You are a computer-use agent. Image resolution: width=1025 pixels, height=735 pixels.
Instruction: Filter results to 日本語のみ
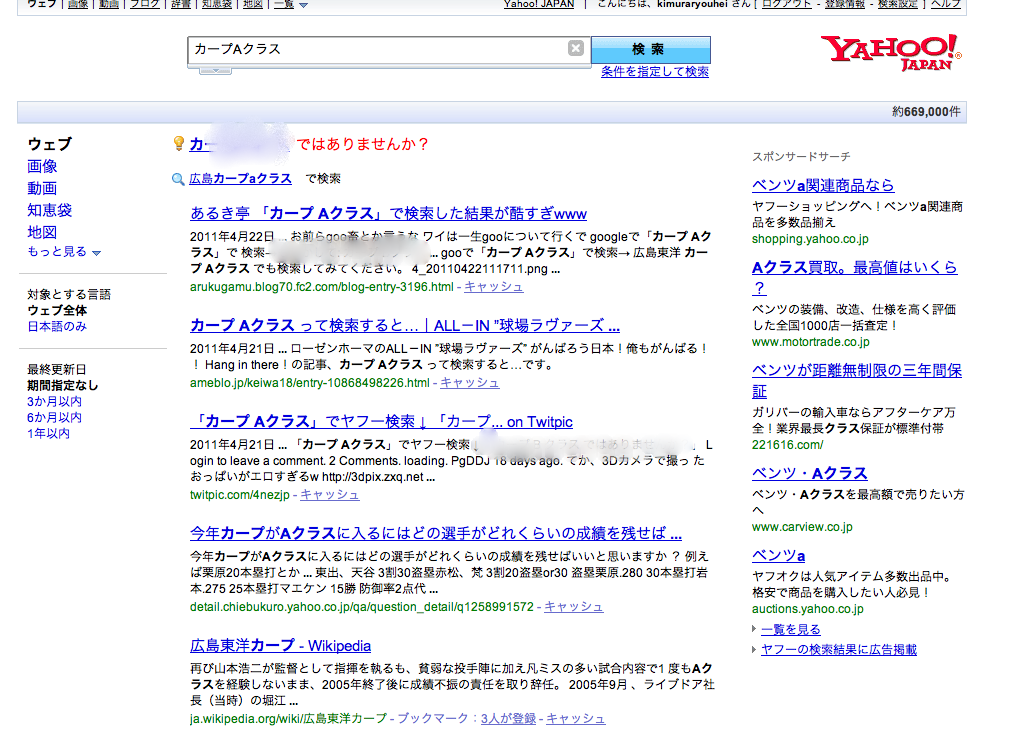point(57,326)
